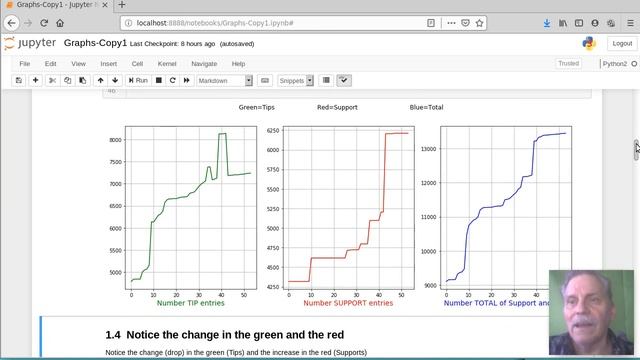This screenshot has height=360, width=640.
Task: Open the Firefox account icon
Action: coord(595,23)
